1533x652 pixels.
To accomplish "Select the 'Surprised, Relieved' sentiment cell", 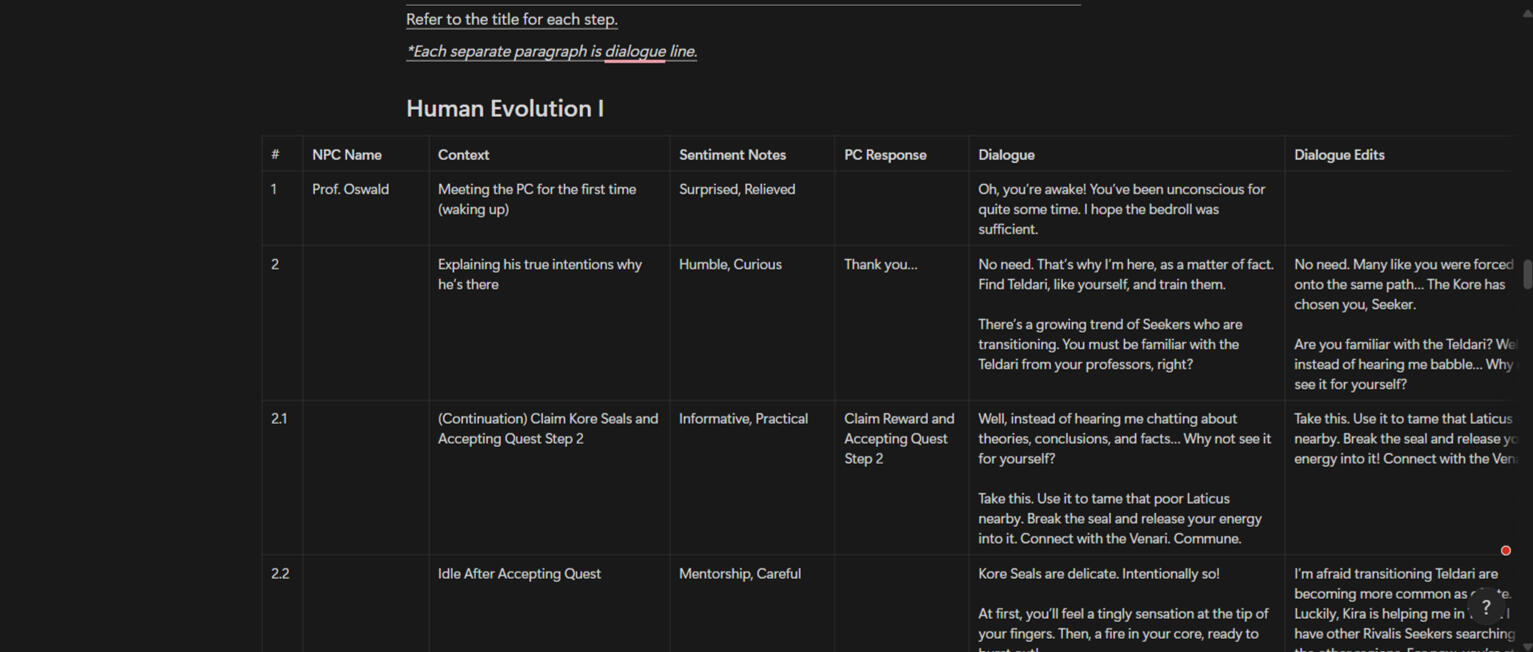I will point(737,190).
